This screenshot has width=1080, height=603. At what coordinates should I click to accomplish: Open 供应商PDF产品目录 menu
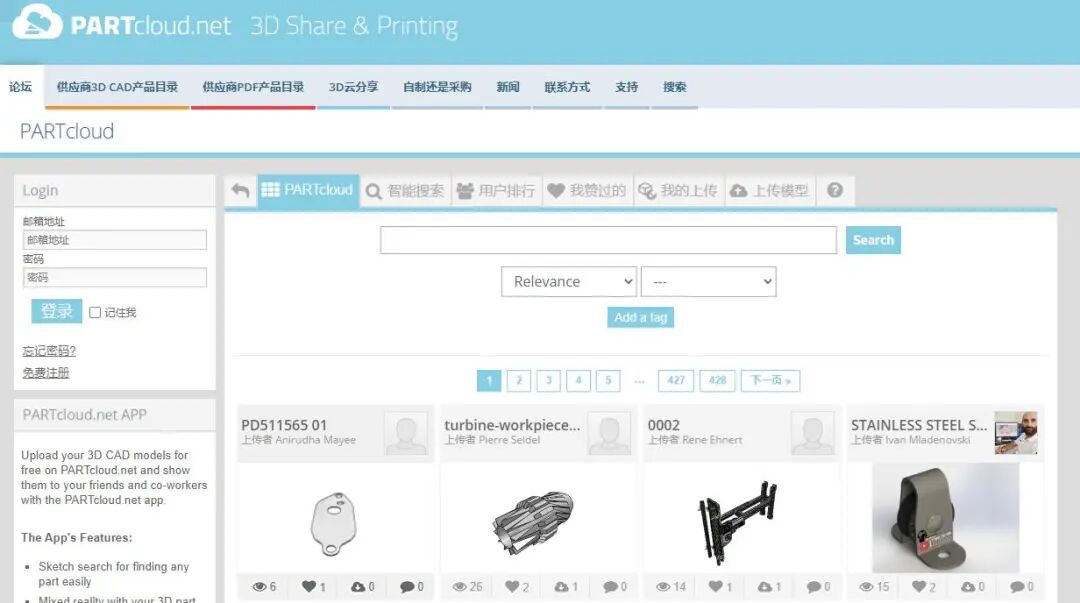pyautogui.click(x=253, y=87)
